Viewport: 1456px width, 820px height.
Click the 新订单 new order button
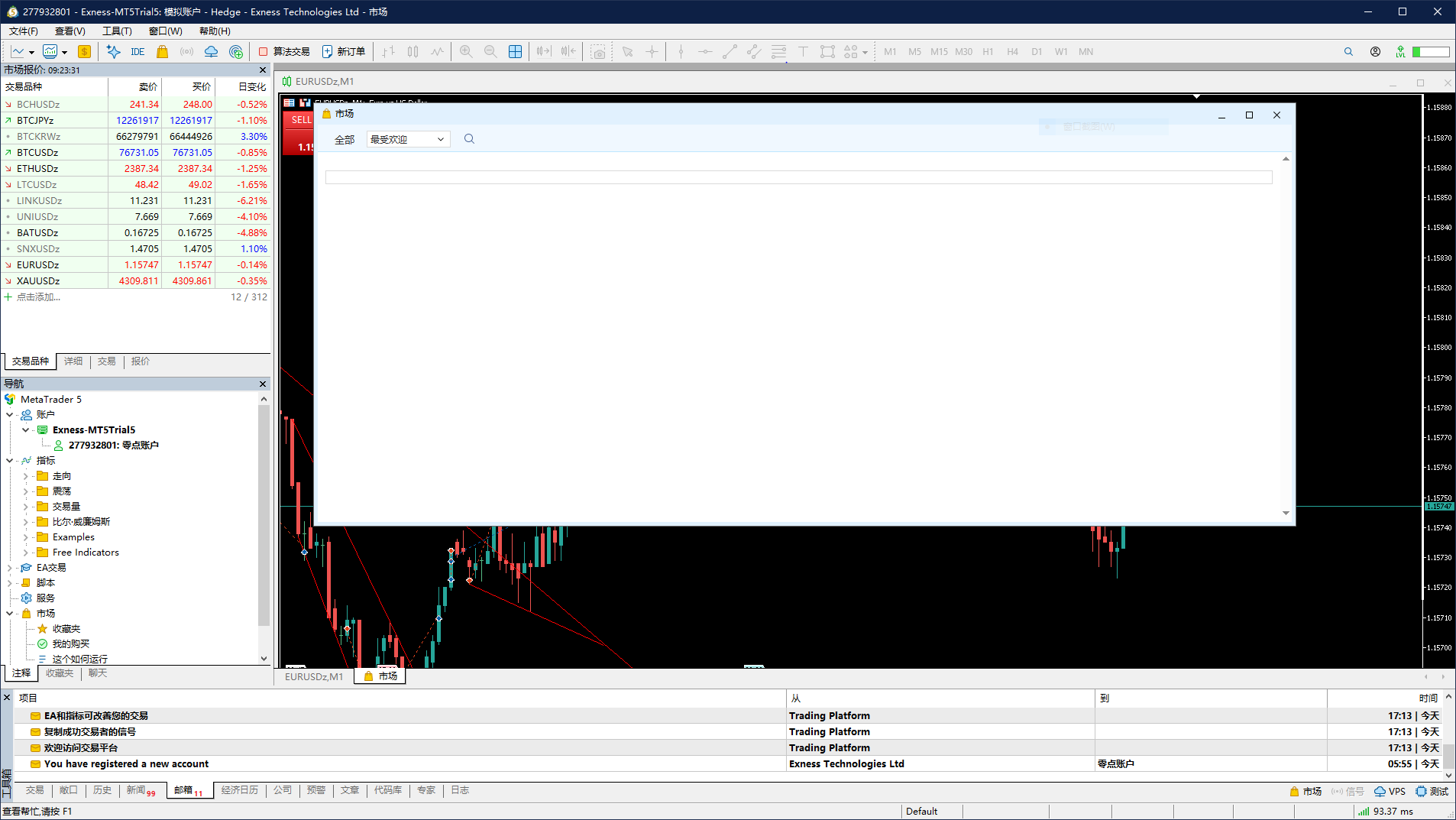point(344,51)
